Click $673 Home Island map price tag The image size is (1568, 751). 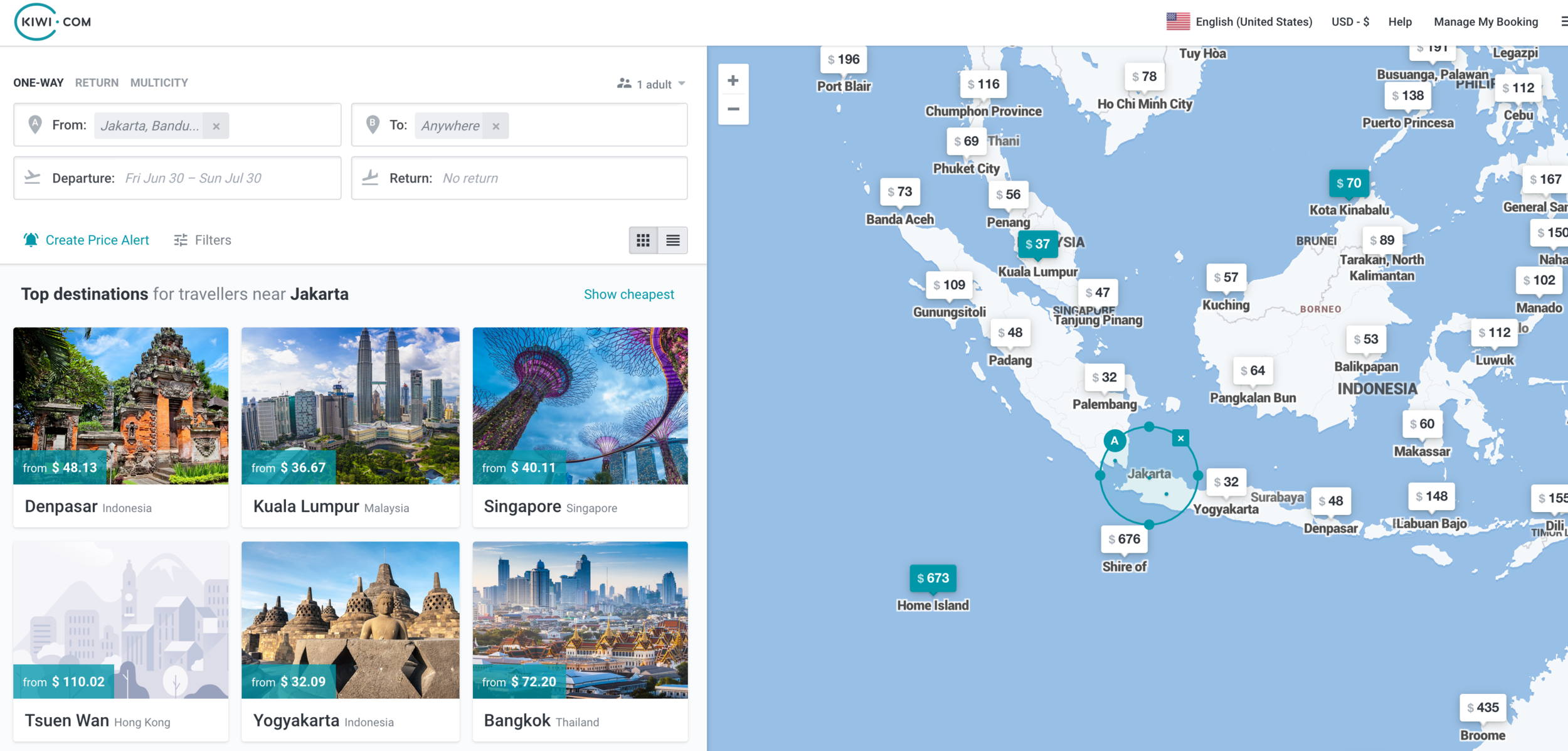933,578
